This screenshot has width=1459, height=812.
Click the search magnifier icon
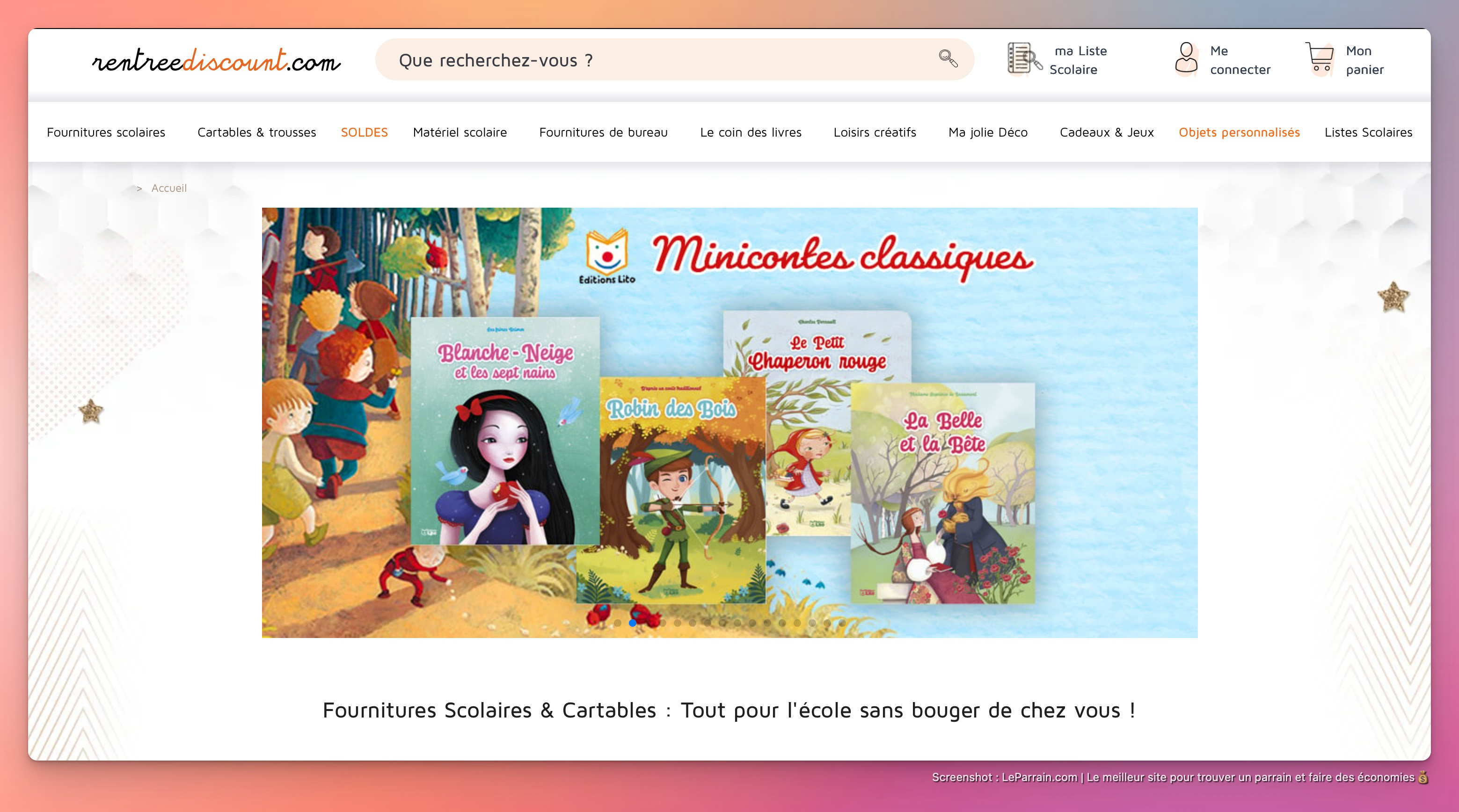(947, 58)
